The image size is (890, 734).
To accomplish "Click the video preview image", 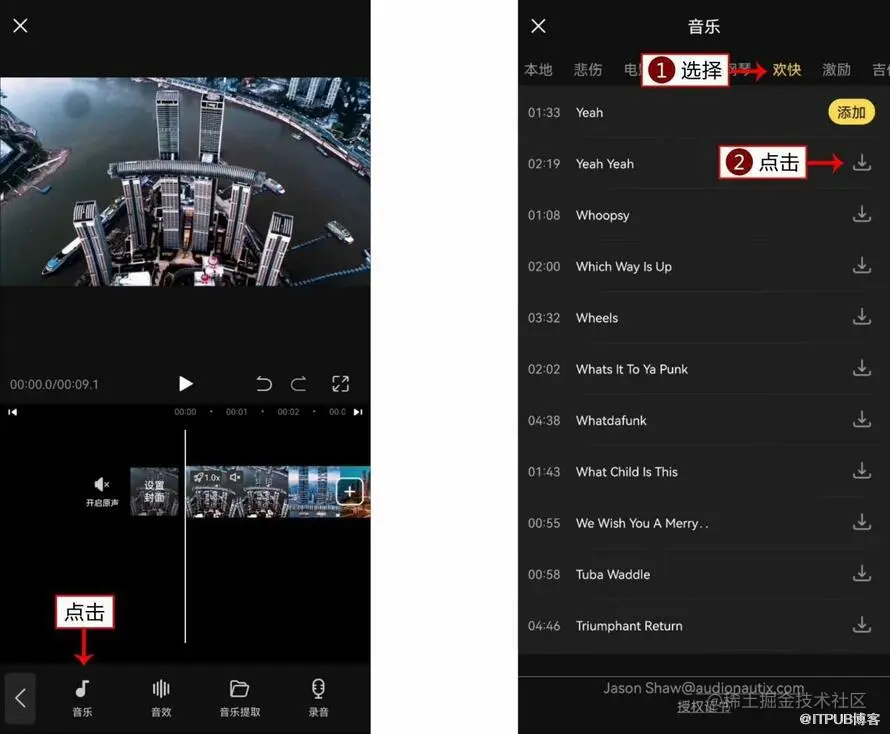I will click(x=185, y=182).
